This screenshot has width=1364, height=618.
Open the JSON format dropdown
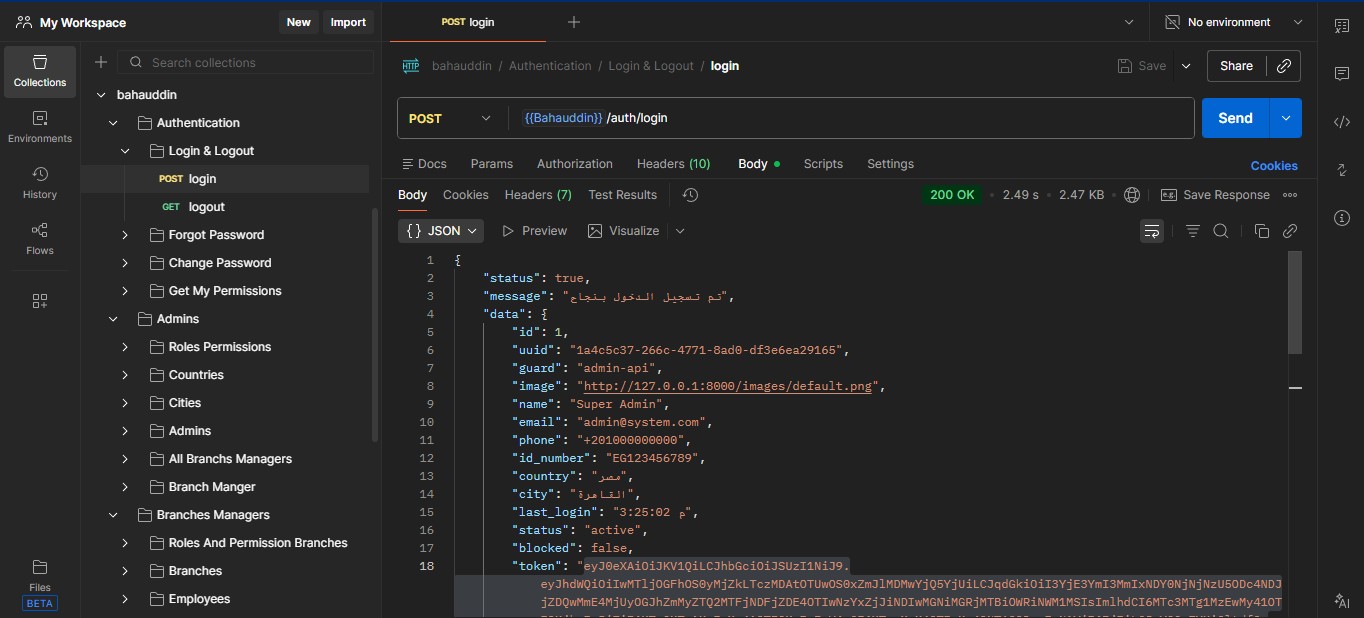tap(441, 231)
